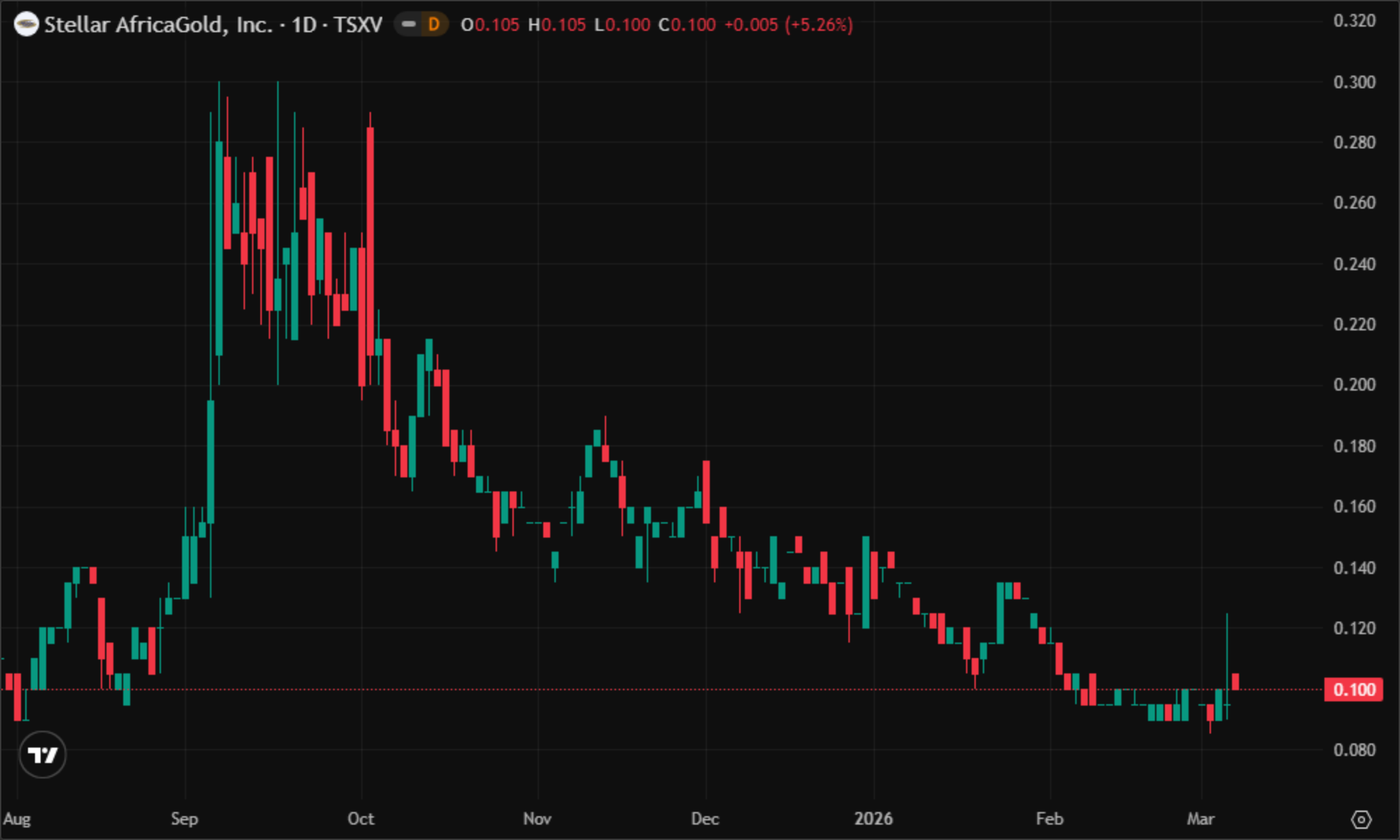Click the Dec label on time axis
The image size is (1400, 840).
(705, 819)
